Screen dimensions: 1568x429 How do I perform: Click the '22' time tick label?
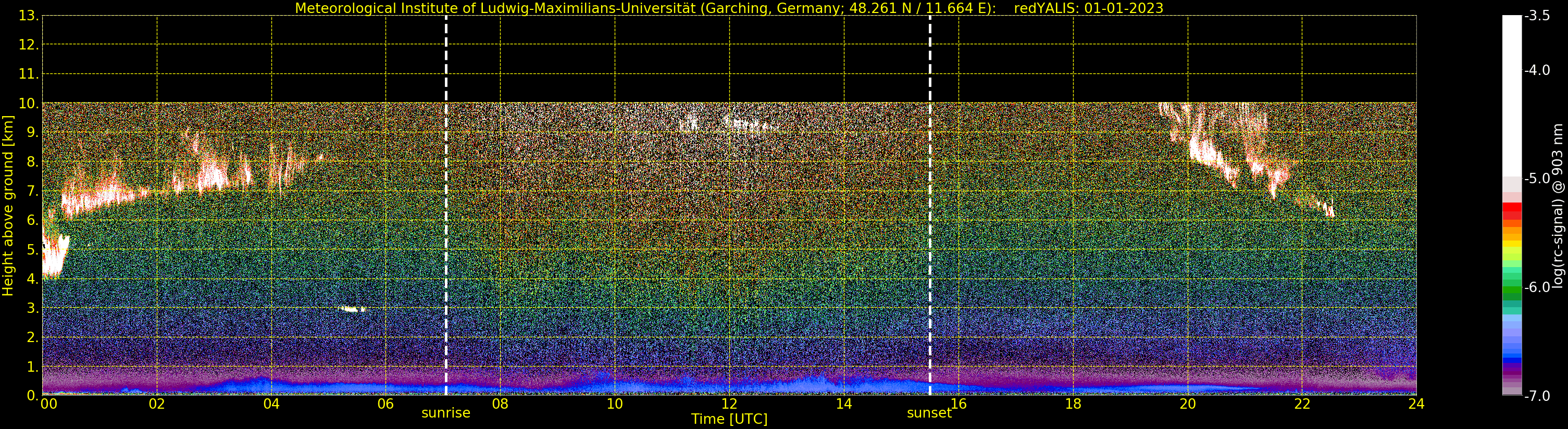coord(1302,404)
